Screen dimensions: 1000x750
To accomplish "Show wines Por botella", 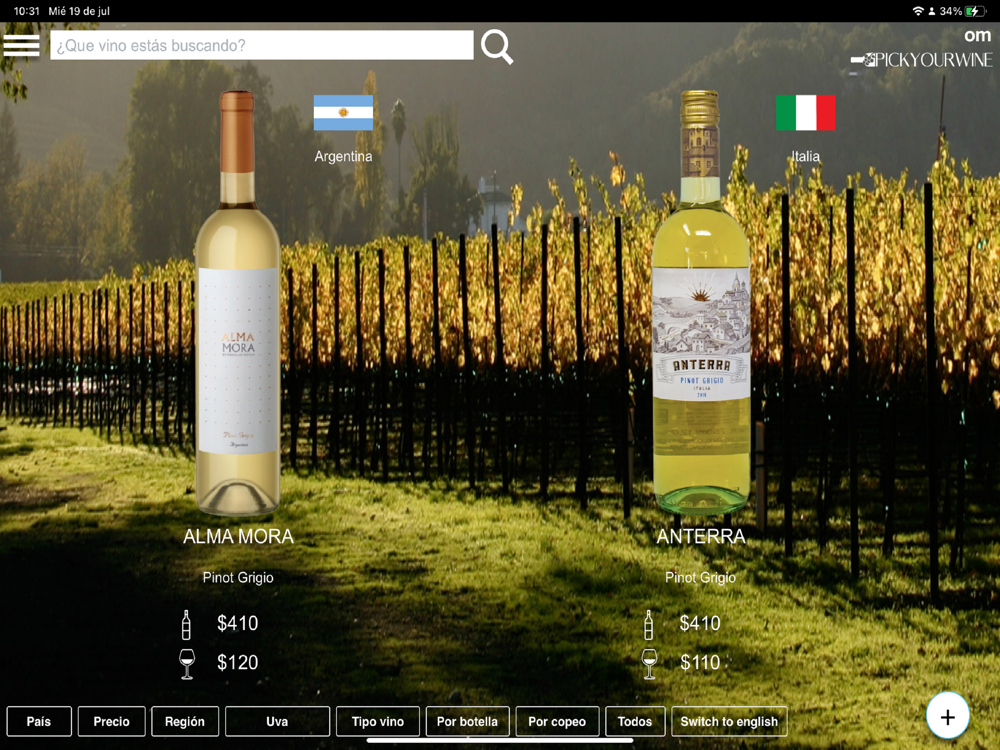I will [x=467, y=721].
